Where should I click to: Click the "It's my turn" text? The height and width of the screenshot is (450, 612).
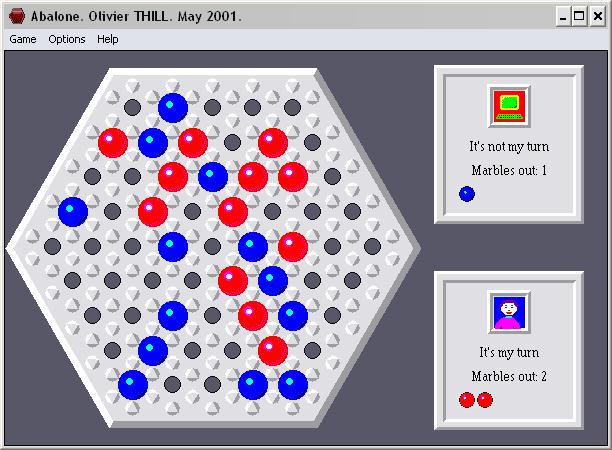point(509,352)
